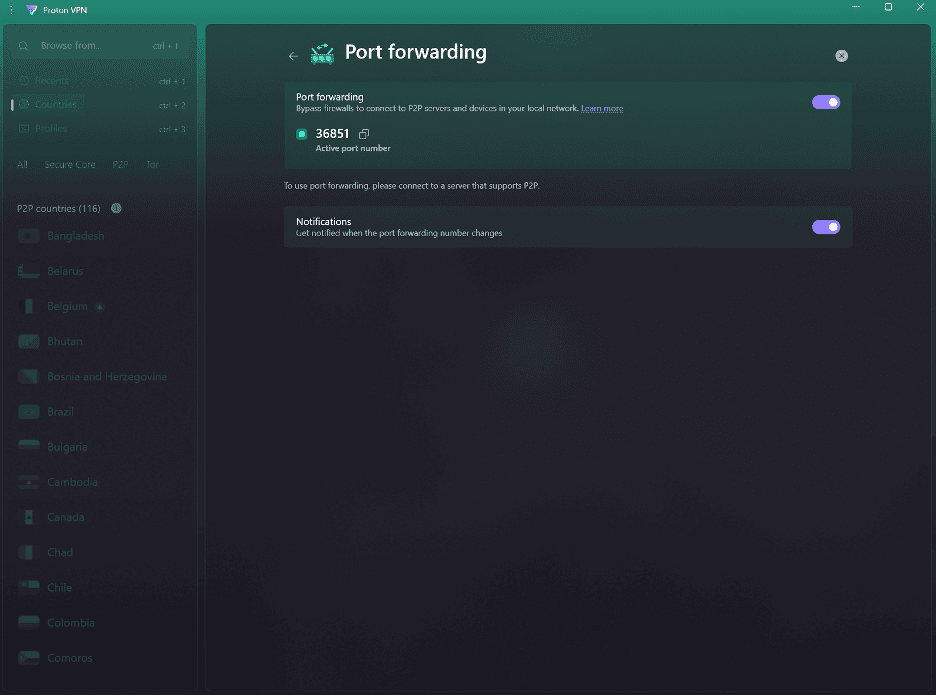936x696 pixels.
Task: Click the Countries globe icon
Action: [x=24, y=104]
